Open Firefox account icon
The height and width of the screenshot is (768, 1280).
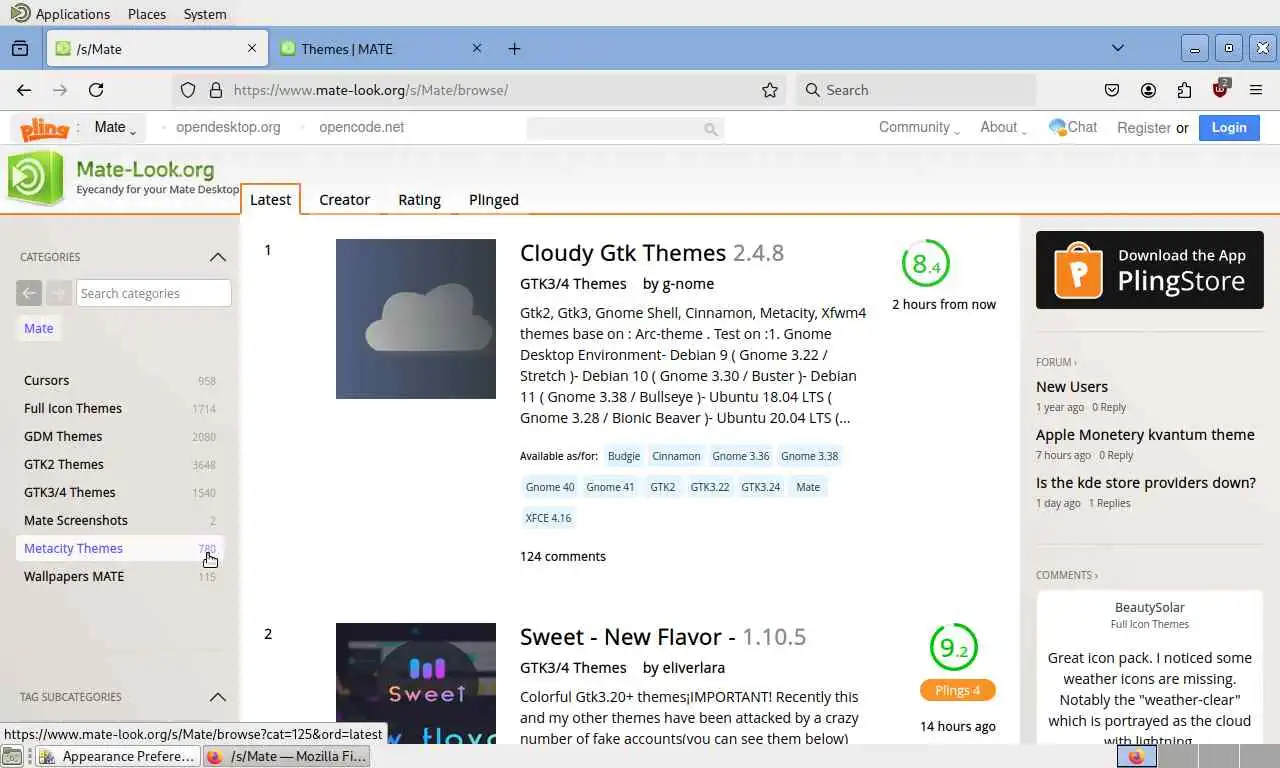(x=1148, y=90)
